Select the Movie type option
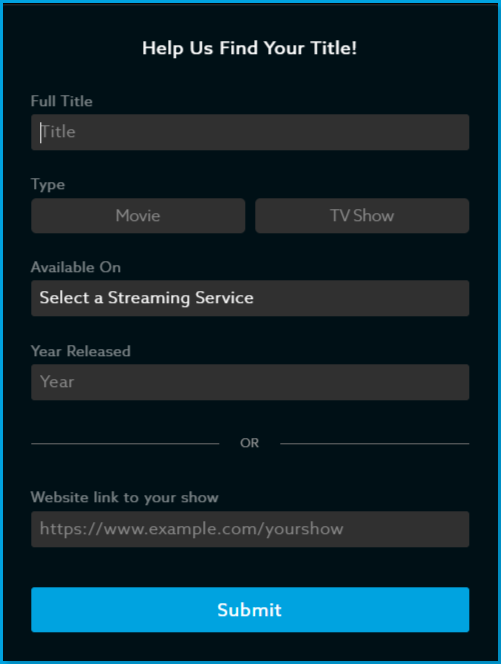The image size is (501, 664). (138, 216)
